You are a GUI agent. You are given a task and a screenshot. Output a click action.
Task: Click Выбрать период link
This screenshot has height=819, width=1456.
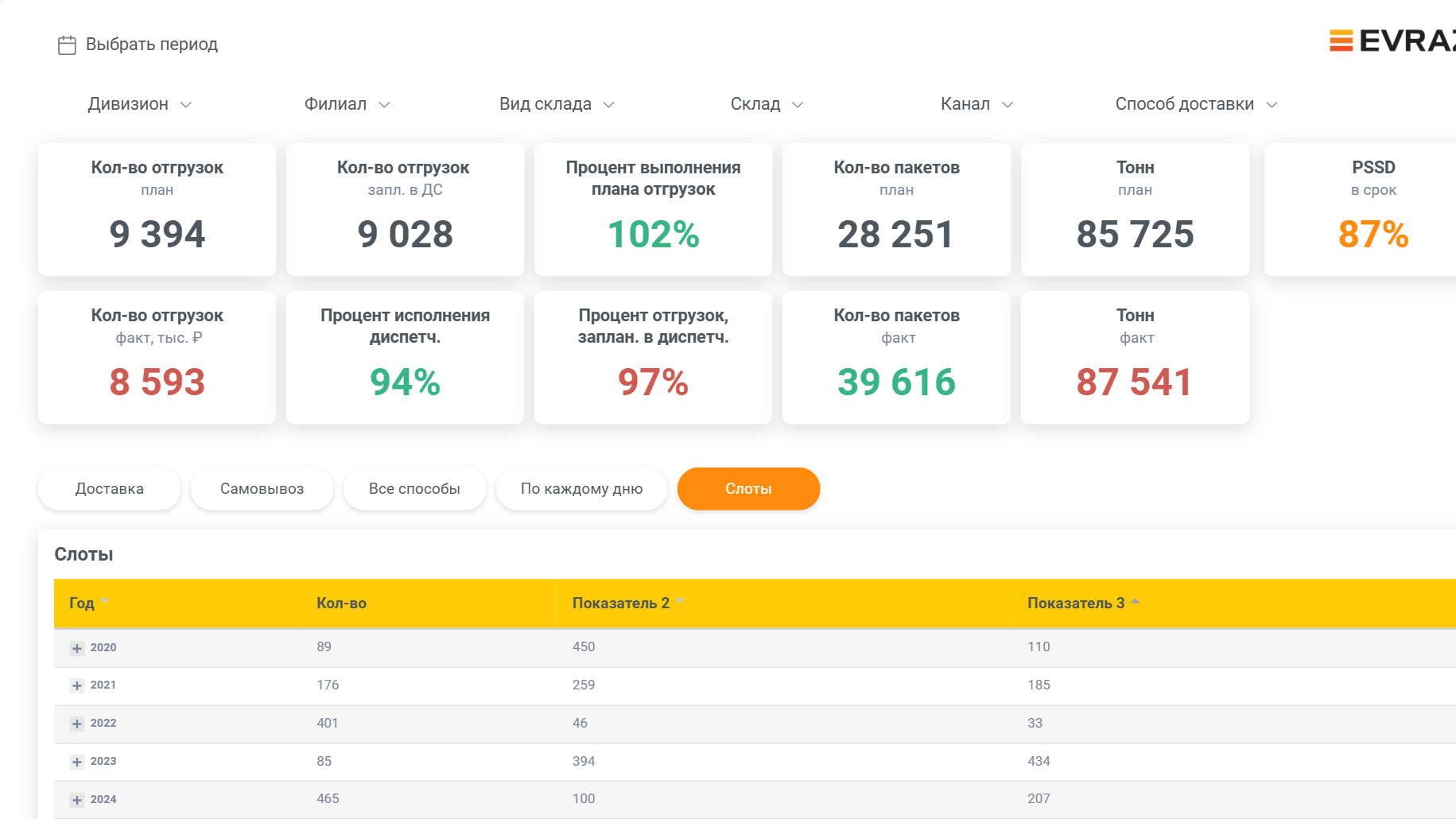pyautogui.click(x=152, y=45)
